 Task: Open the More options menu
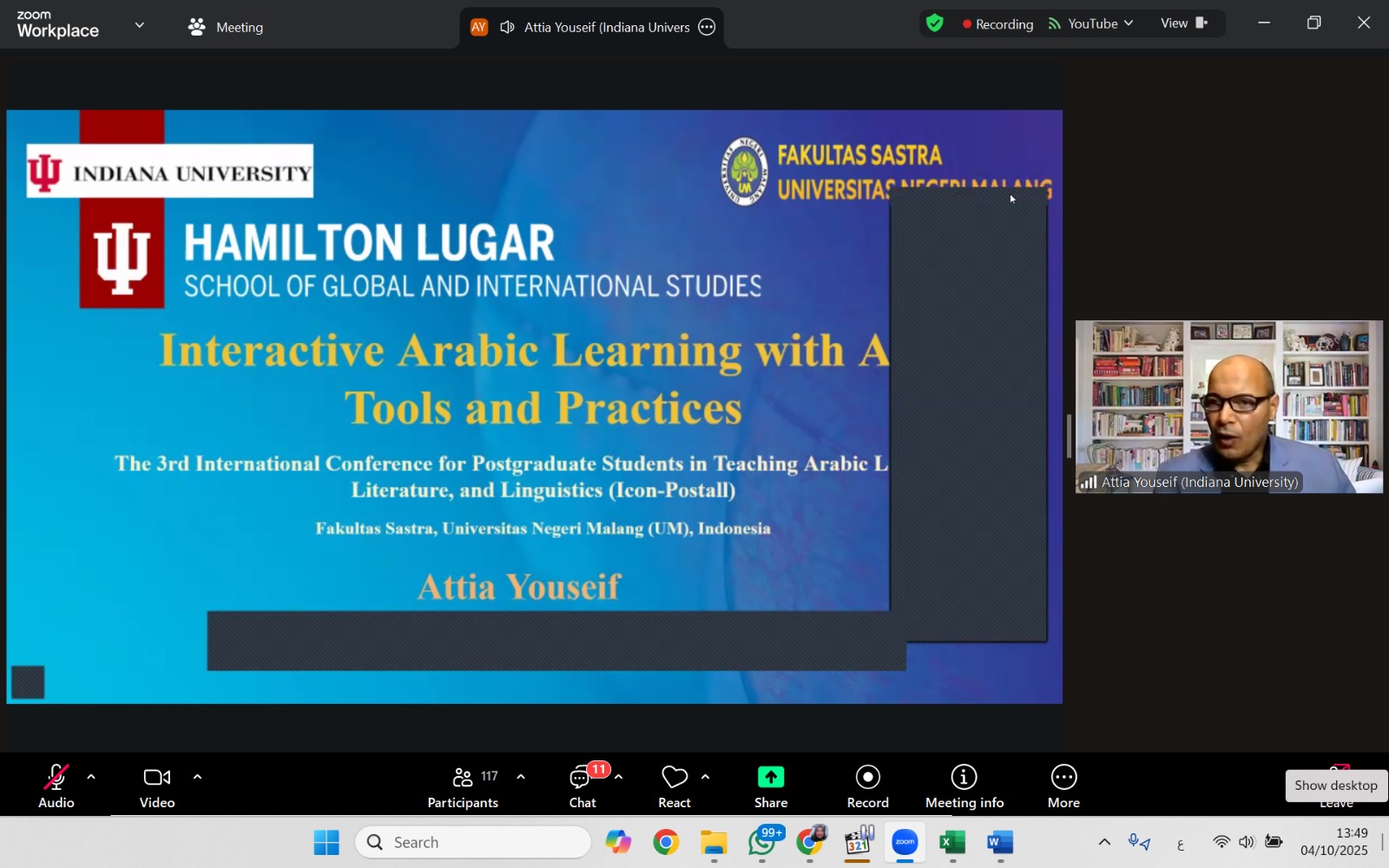1063,786
